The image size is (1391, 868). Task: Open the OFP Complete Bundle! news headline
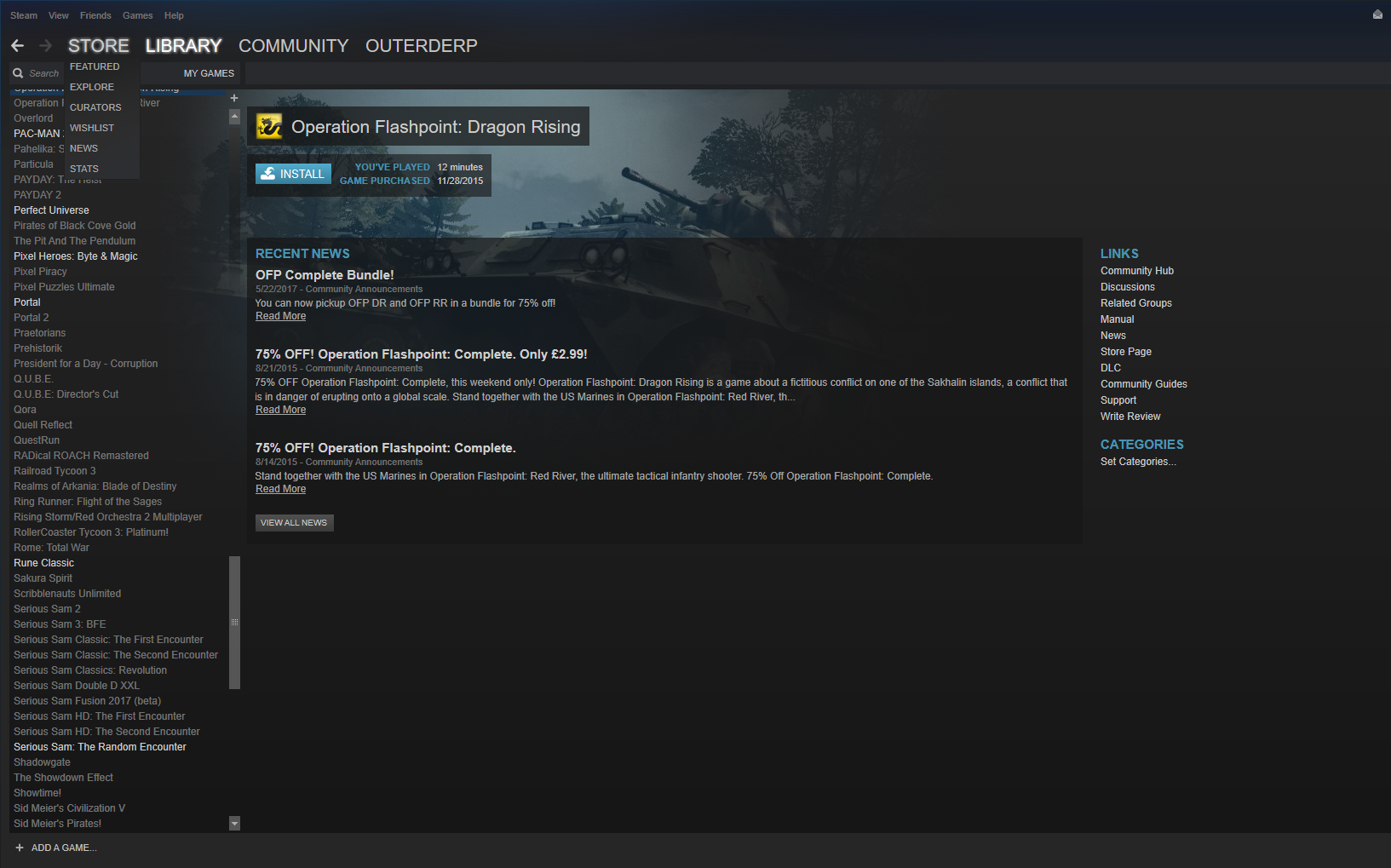[325, 275]
